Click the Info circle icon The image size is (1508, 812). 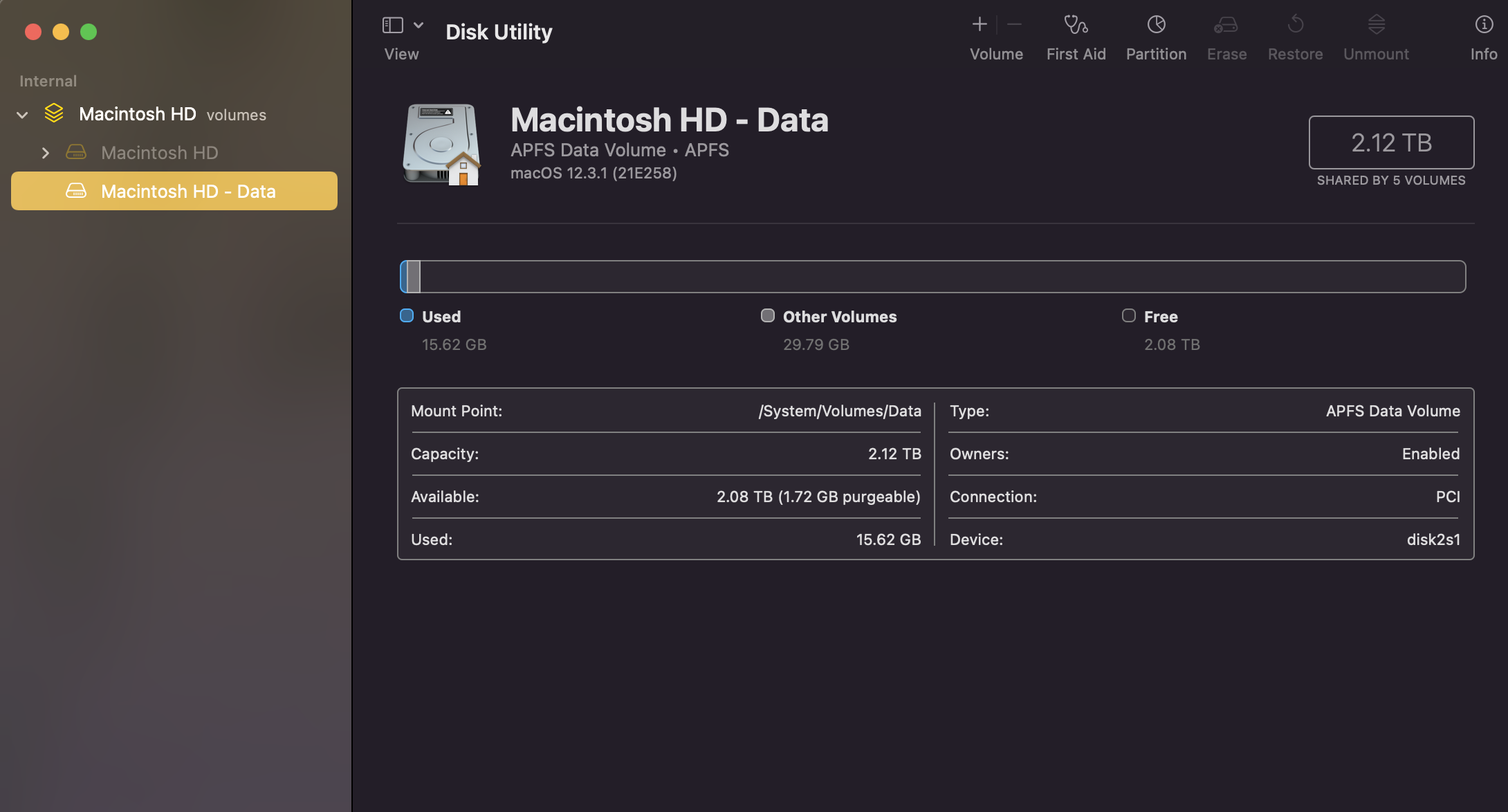click(1484, 25)
